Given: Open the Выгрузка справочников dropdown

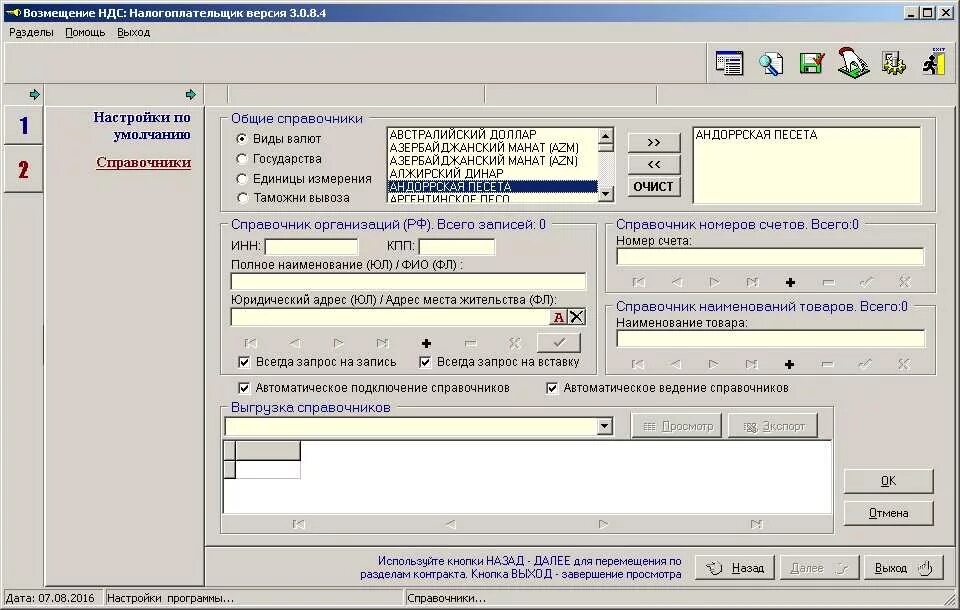Looking at the screenshot, I should (x=604, y=426).
